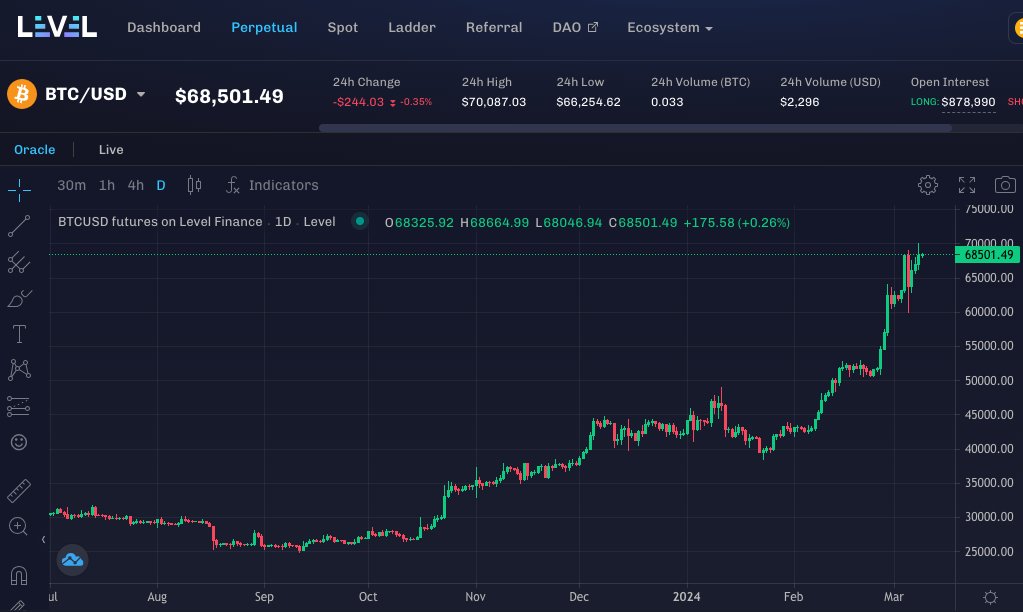This screenshot has height=612, width=1023.
Task: Click the 24h Low value $66,254.62
Action: (x=588, y=102)
